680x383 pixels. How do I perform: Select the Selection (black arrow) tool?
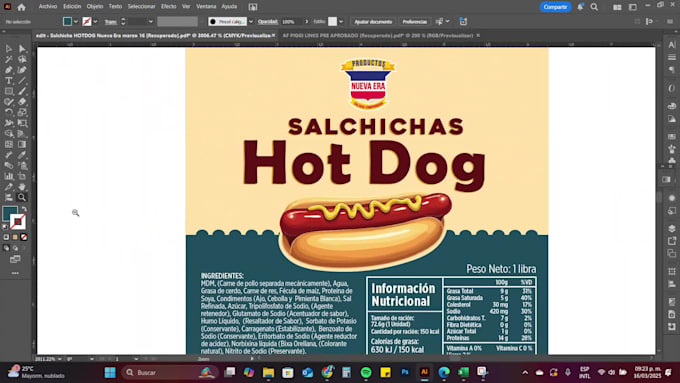click(x=9, y=49)
